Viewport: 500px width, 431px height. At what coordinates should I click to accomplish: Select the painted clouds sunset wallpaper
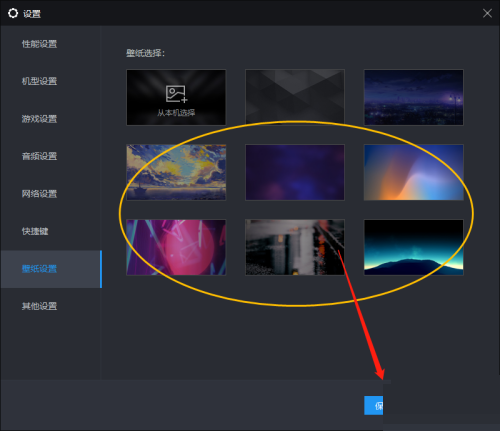(x=176, y=172)
